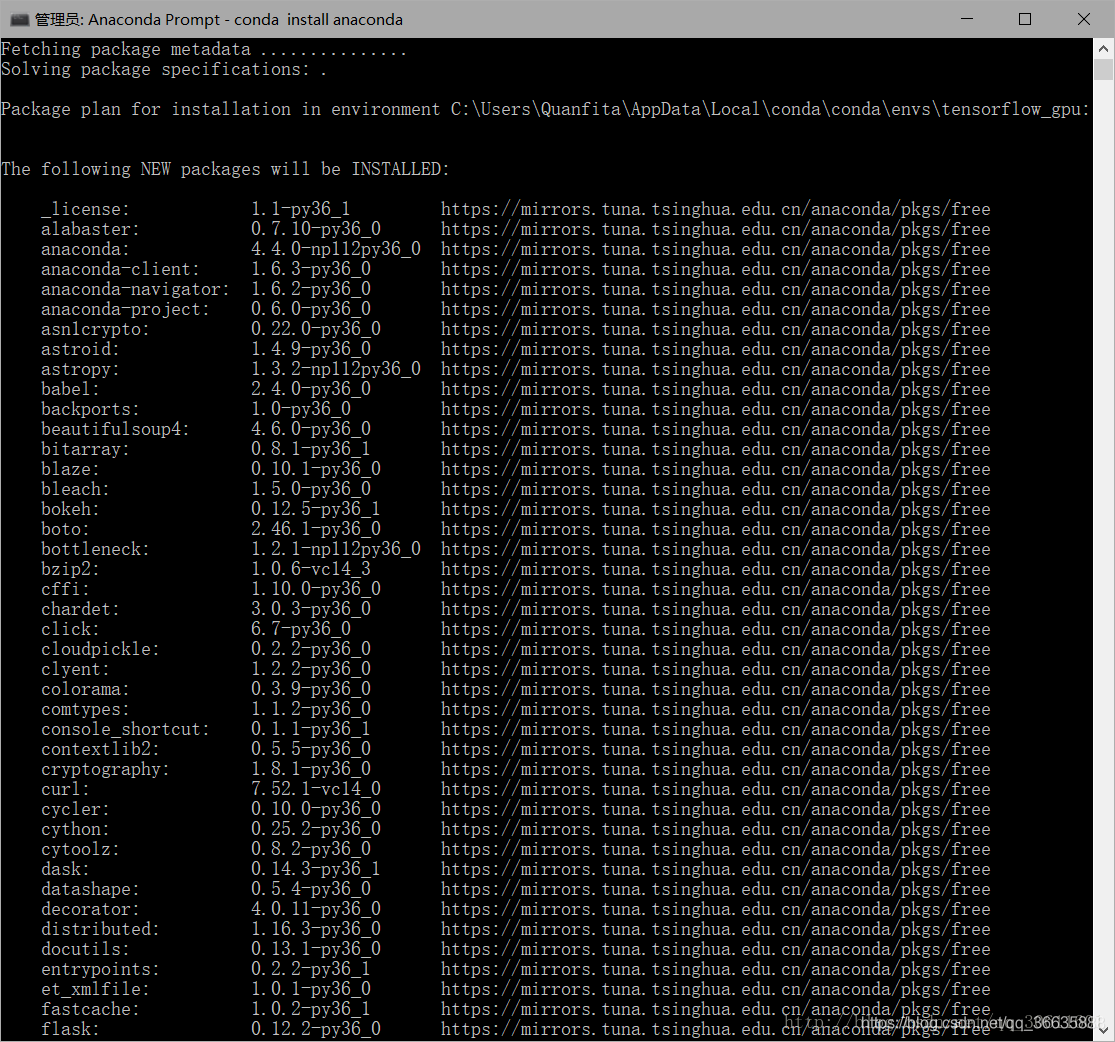Screen dimensions: 1115x1042
Task: Click the window title text
Action: (x=219, y=20)
